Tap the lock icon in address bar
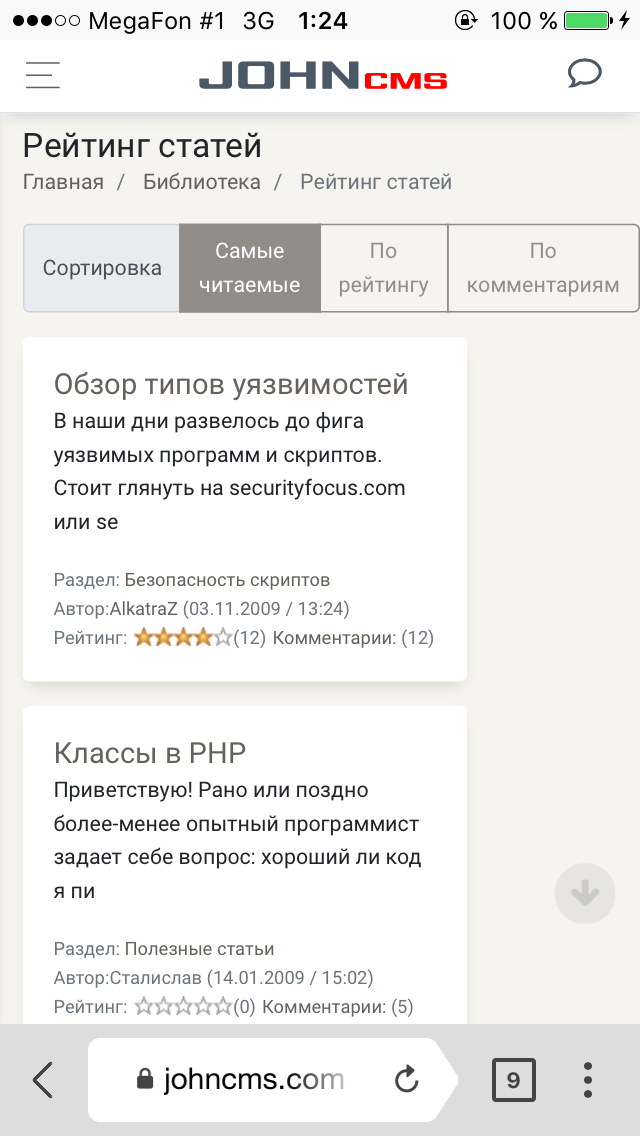640x1136 pixels. 145,1080
